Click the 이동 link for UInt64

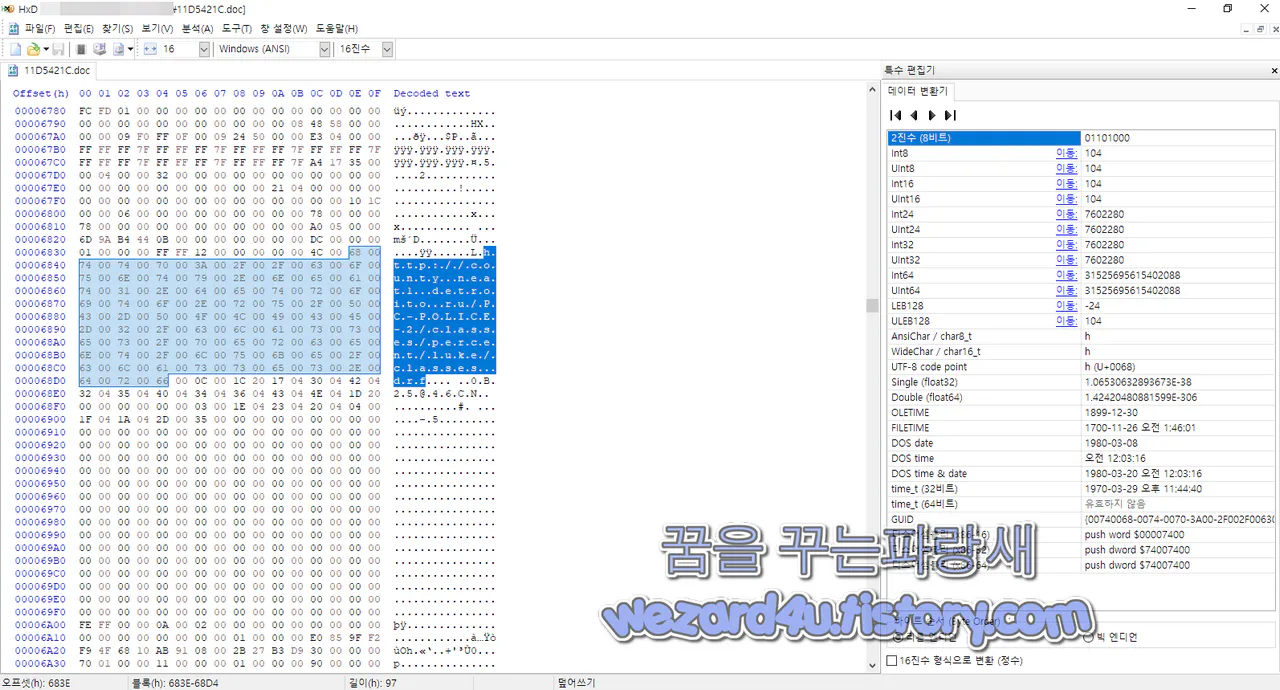[1067, 290]
